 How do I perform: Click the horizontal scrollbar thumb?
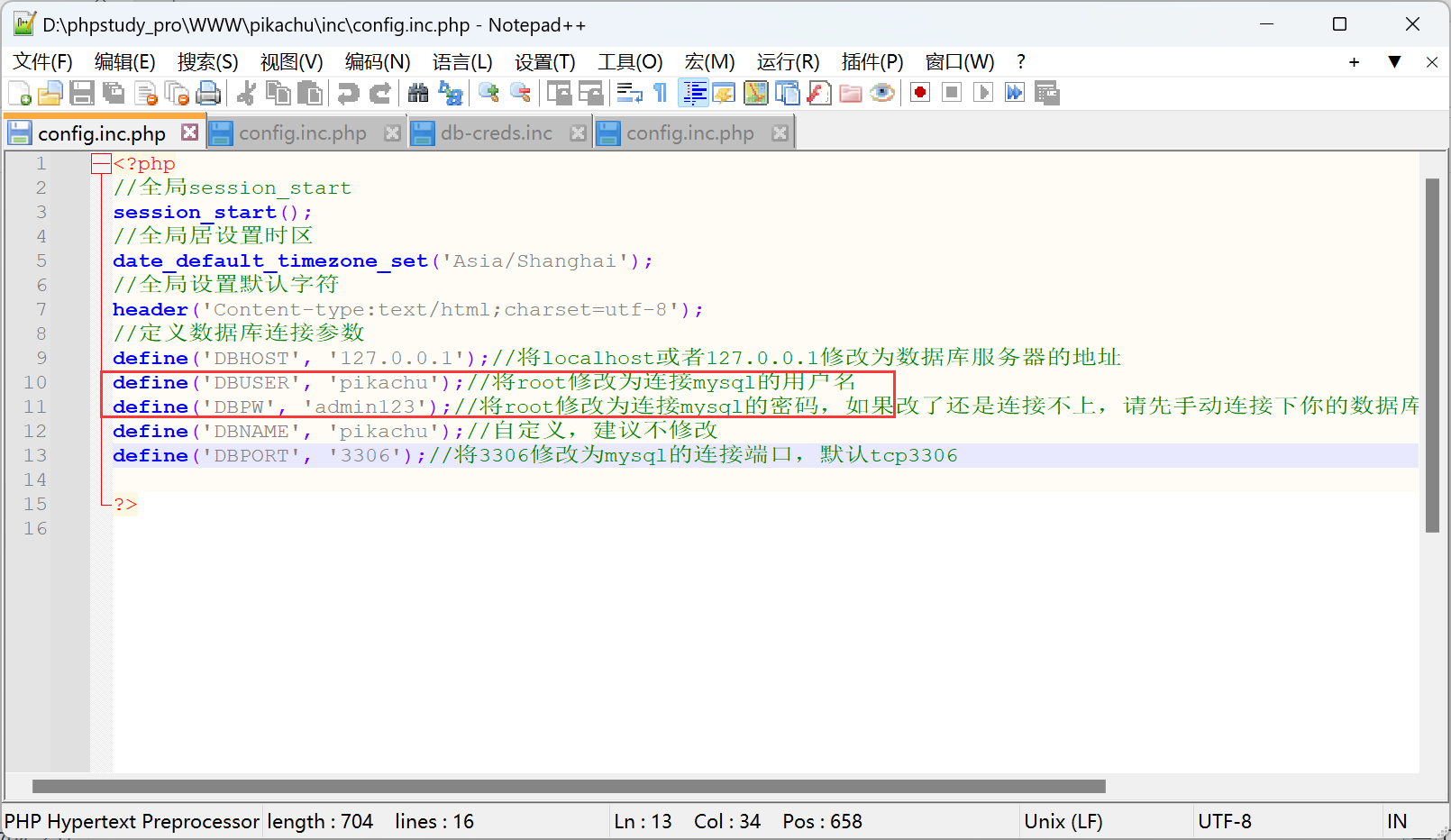(x=569, y=786)
